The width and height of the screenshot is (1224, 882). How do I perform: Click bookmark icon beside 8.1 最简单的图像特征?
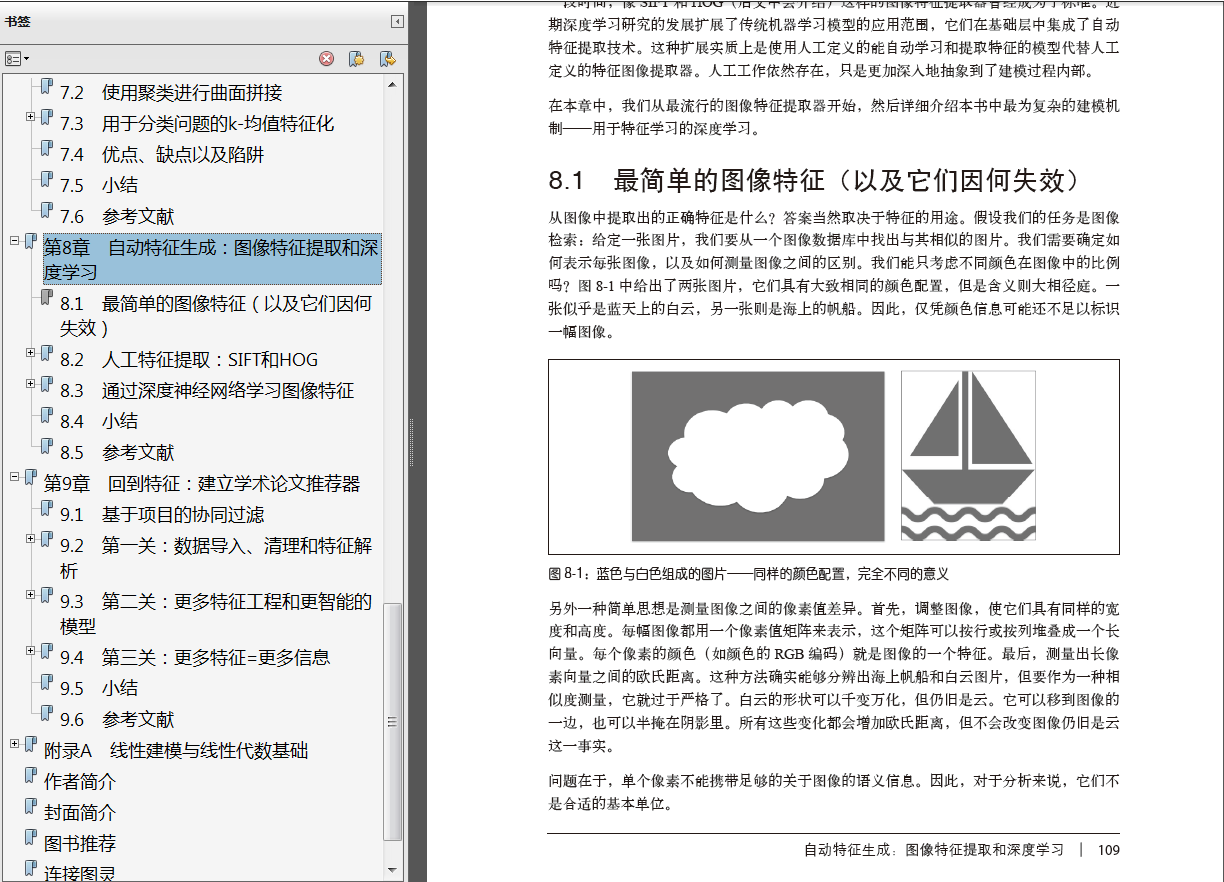46,298
